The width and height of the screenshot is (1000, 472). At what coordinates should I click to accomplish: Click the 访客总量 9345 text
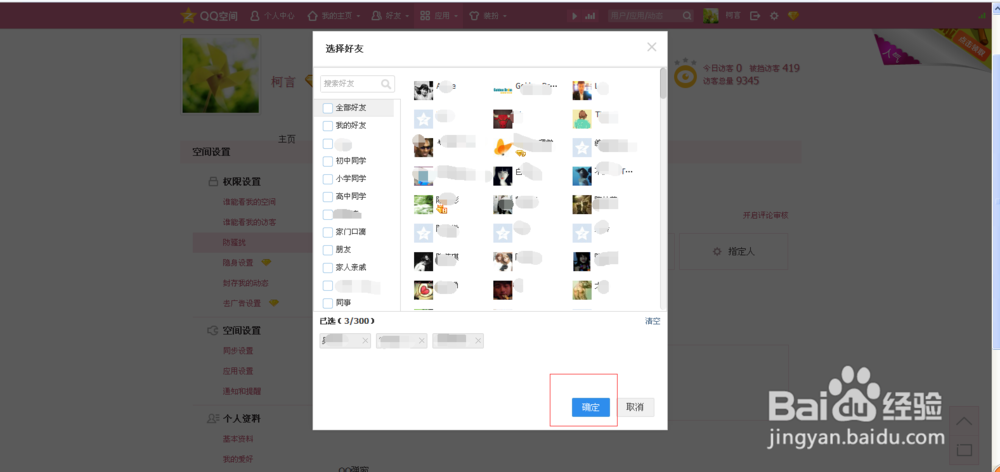[x=731, y=81]
